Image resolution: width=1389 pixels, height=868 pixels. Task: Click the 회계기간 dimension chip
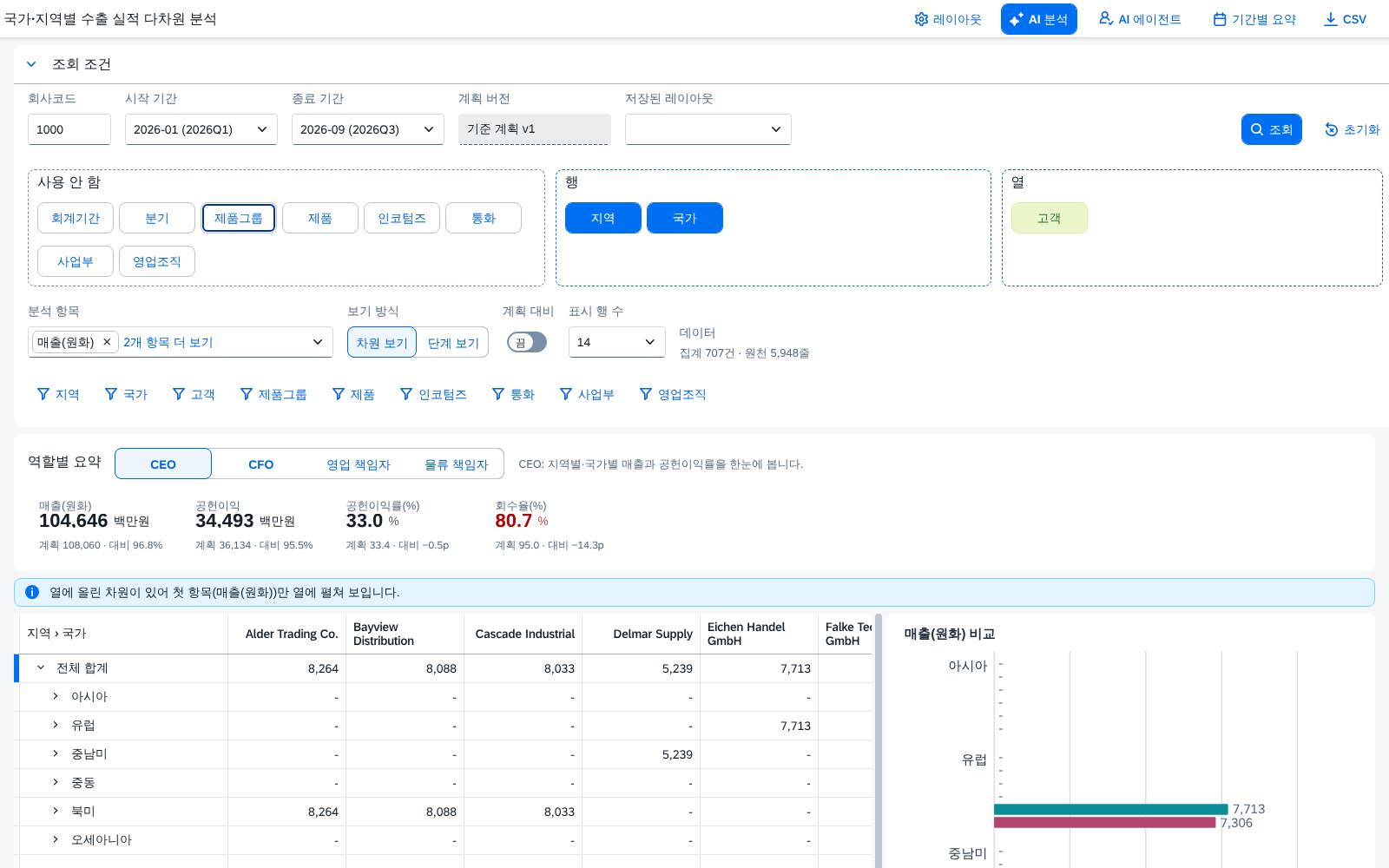click(x=76, y=218)
